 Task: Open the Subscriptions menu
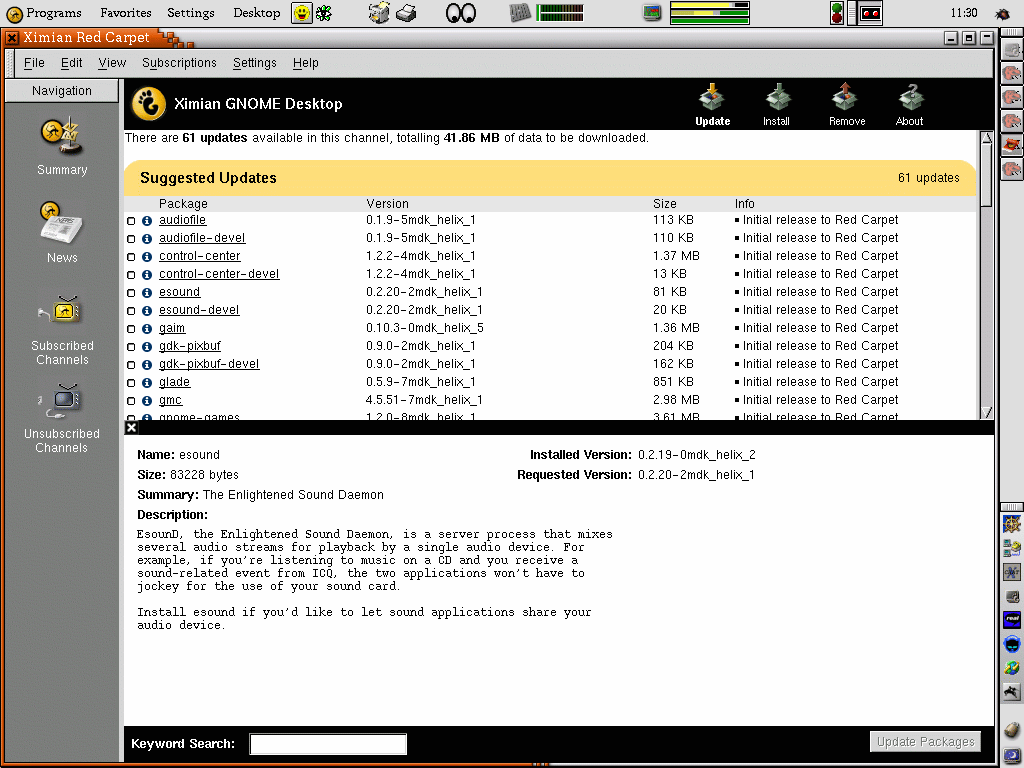tap(179, 63)
